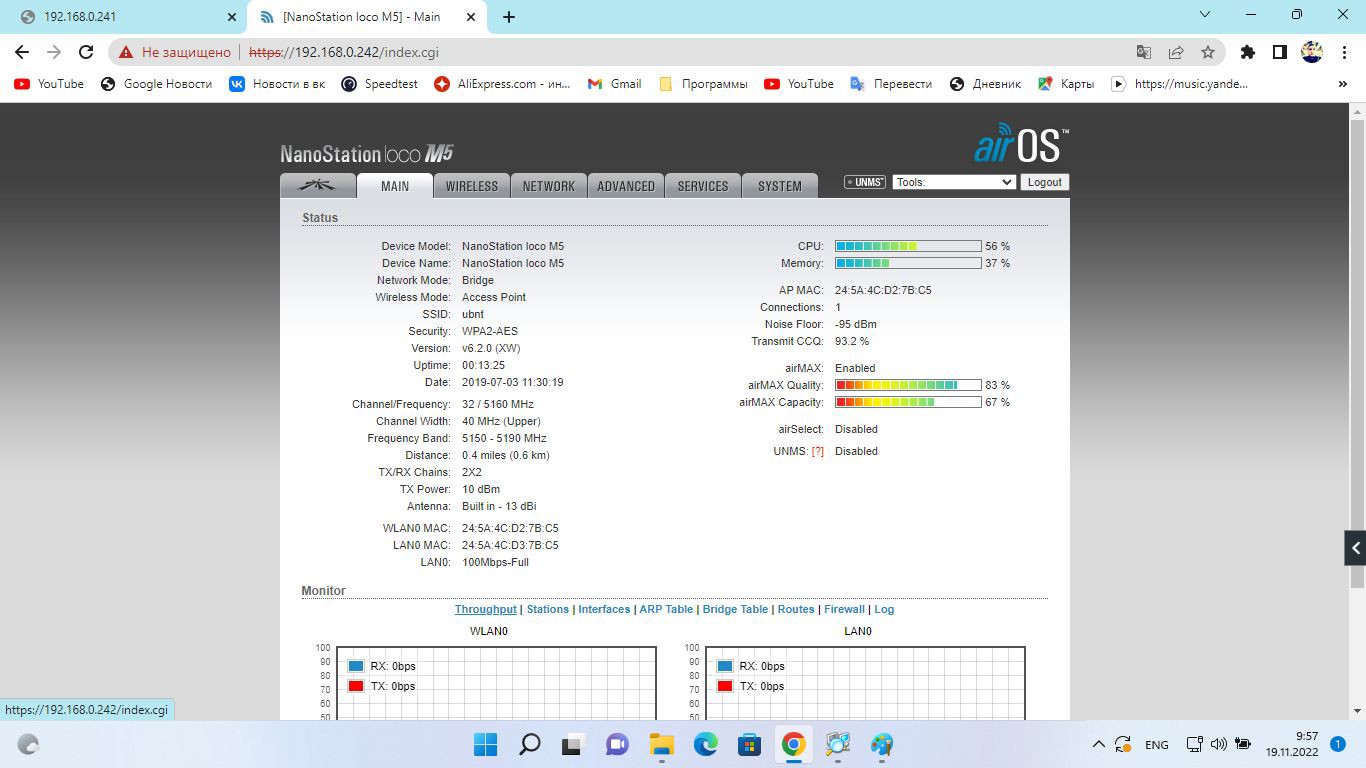Open the Google Translate page icon

tap(1144, 52)
